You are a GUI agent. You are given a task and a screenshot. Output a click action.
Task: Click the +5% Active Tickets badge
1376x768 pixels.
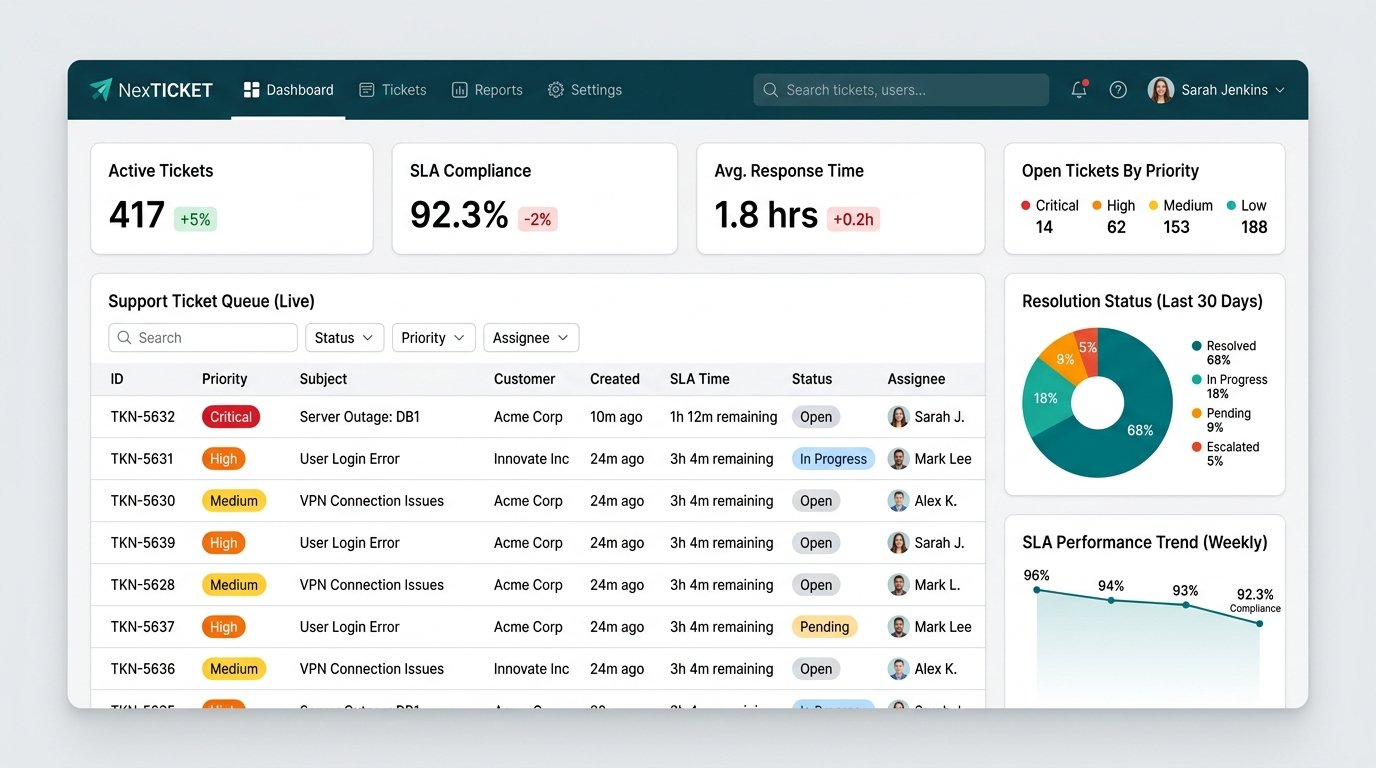(195, 219)
